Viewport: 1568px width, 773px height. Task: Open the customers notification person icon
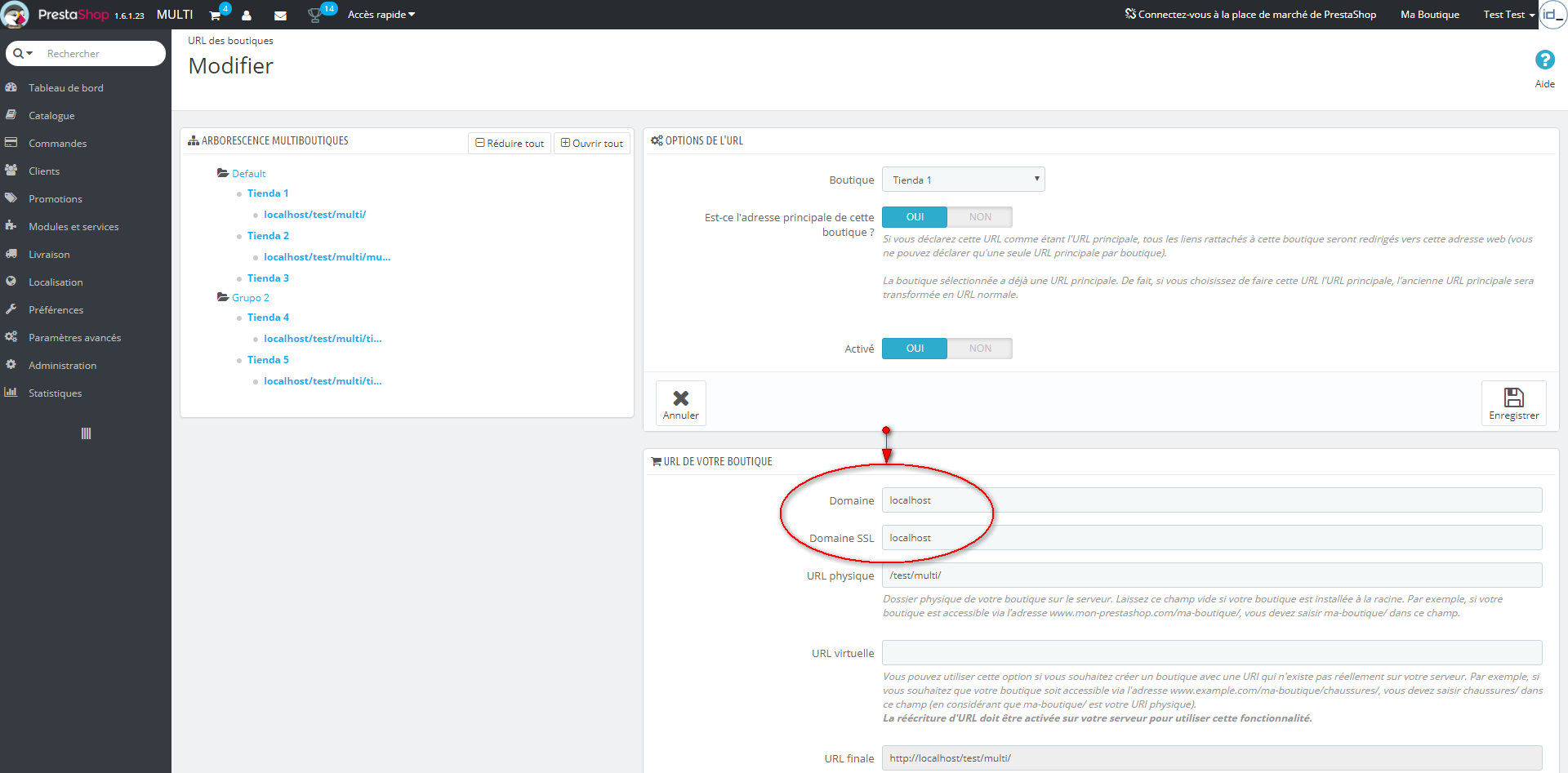[247, 16]
